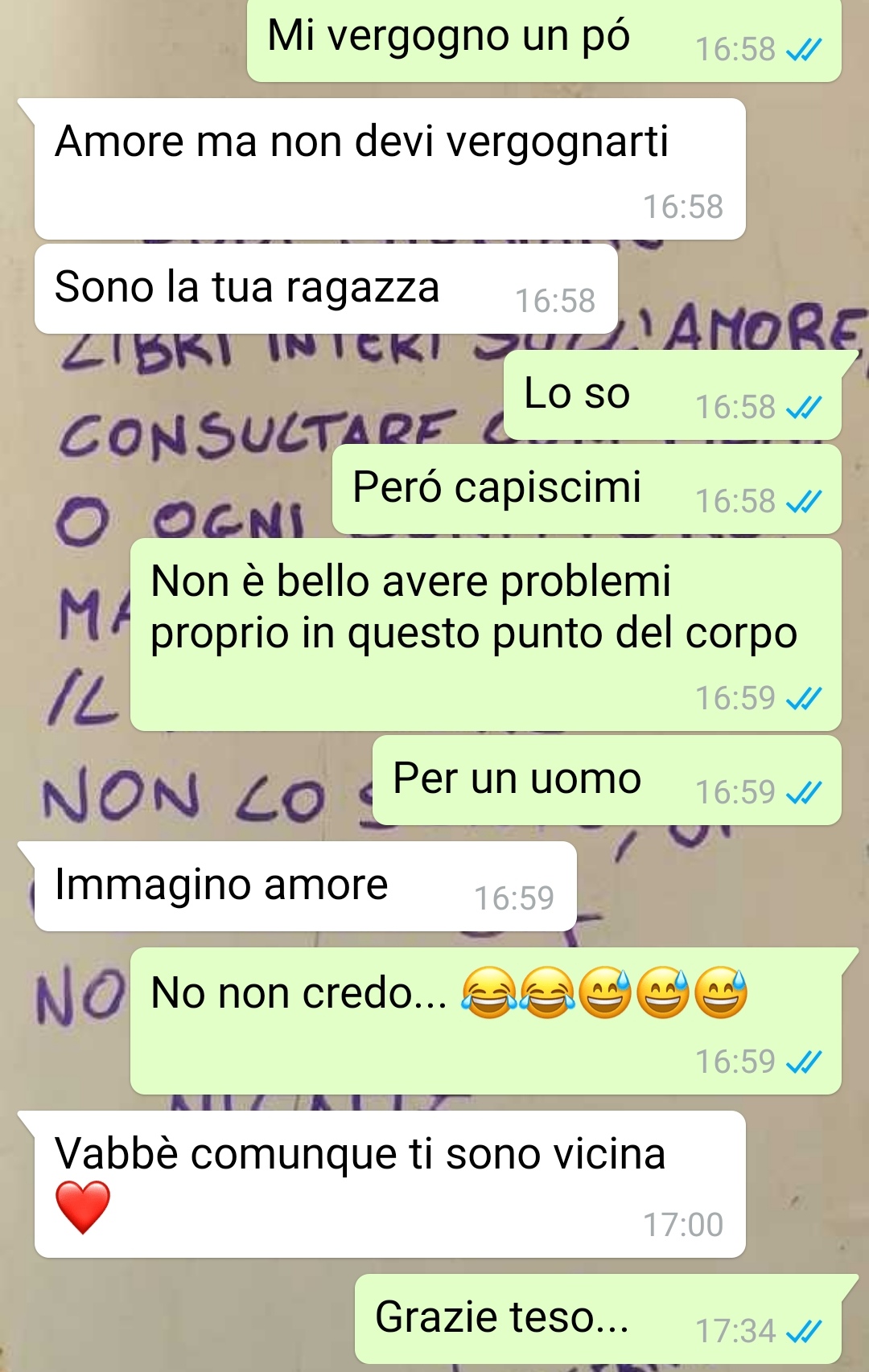This screenshot has height=1372, width=869.
Task: Tap the middle sweat-smile emoji
Action: click(x=663, y=993)
